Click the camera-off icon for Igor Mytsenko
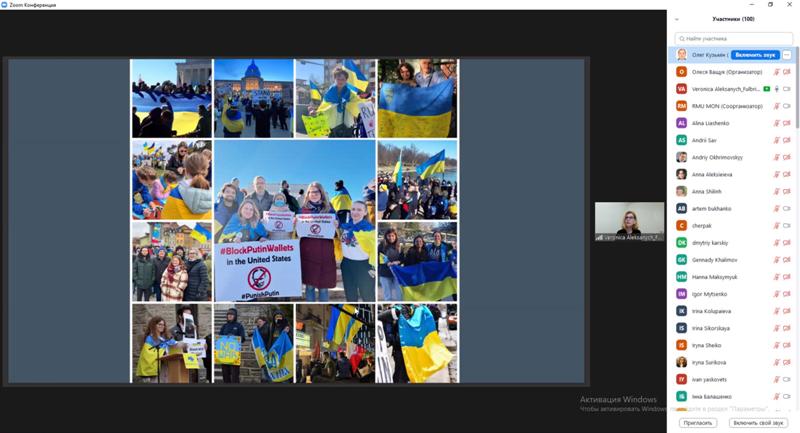Viewport: 800px width, 433px height. tap(787, 294)
